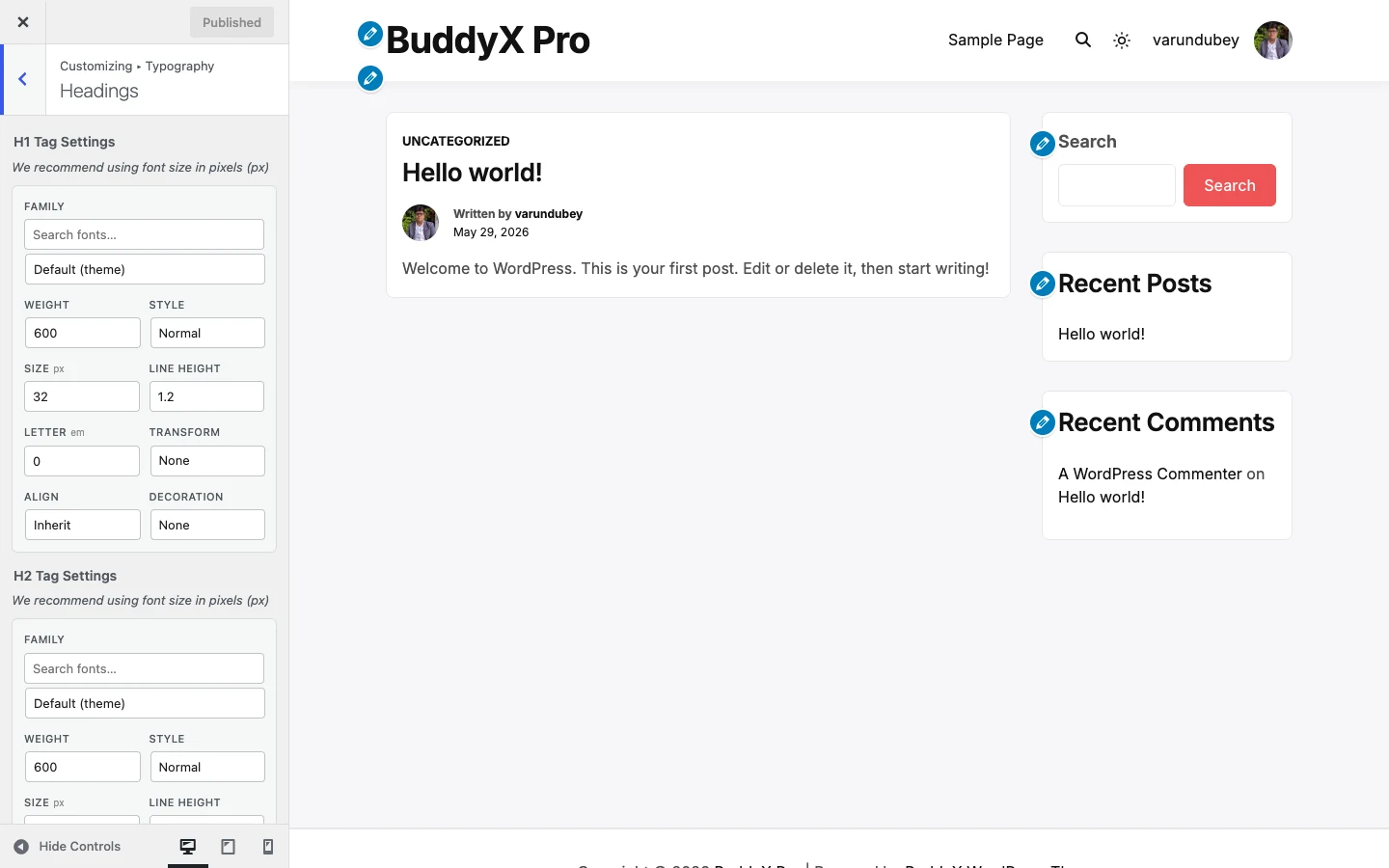Open Hello world! under Recent Comments

tap(1102, 497)
